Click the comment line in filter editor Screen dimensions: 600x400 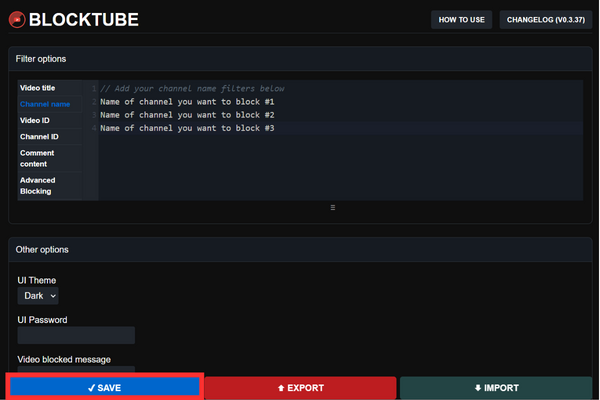192,89
